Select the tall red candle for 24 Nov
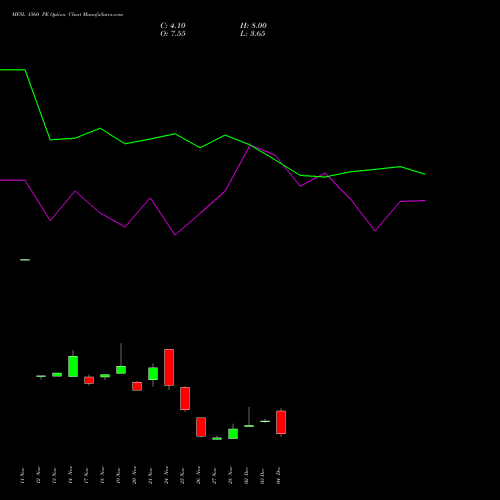This screenshot has width=500, height=500. click(169, 367)
